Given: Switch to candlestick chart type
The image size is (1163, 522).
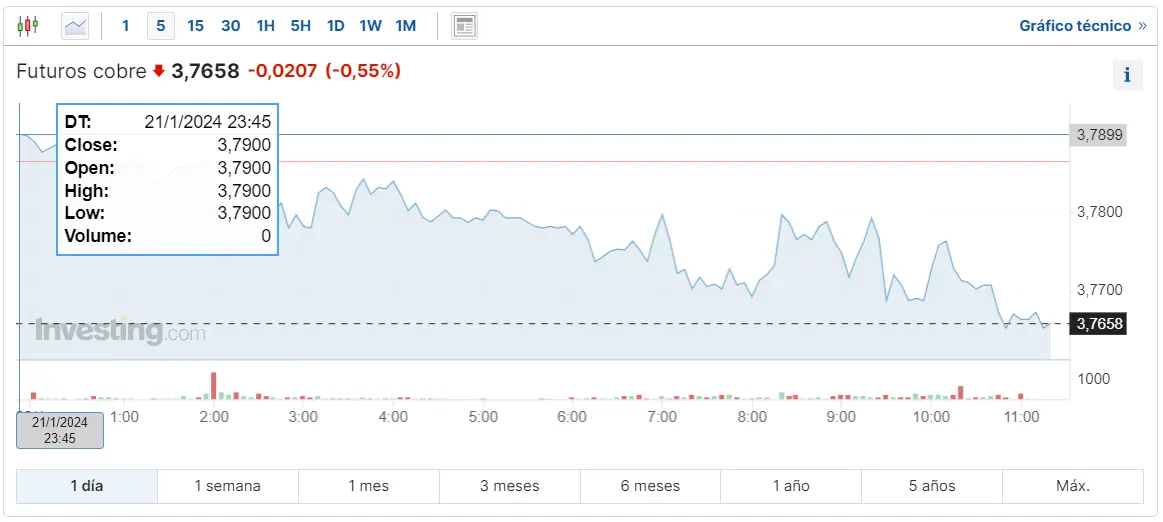Looking at the screenshot, I should click(x=28, y=26).
